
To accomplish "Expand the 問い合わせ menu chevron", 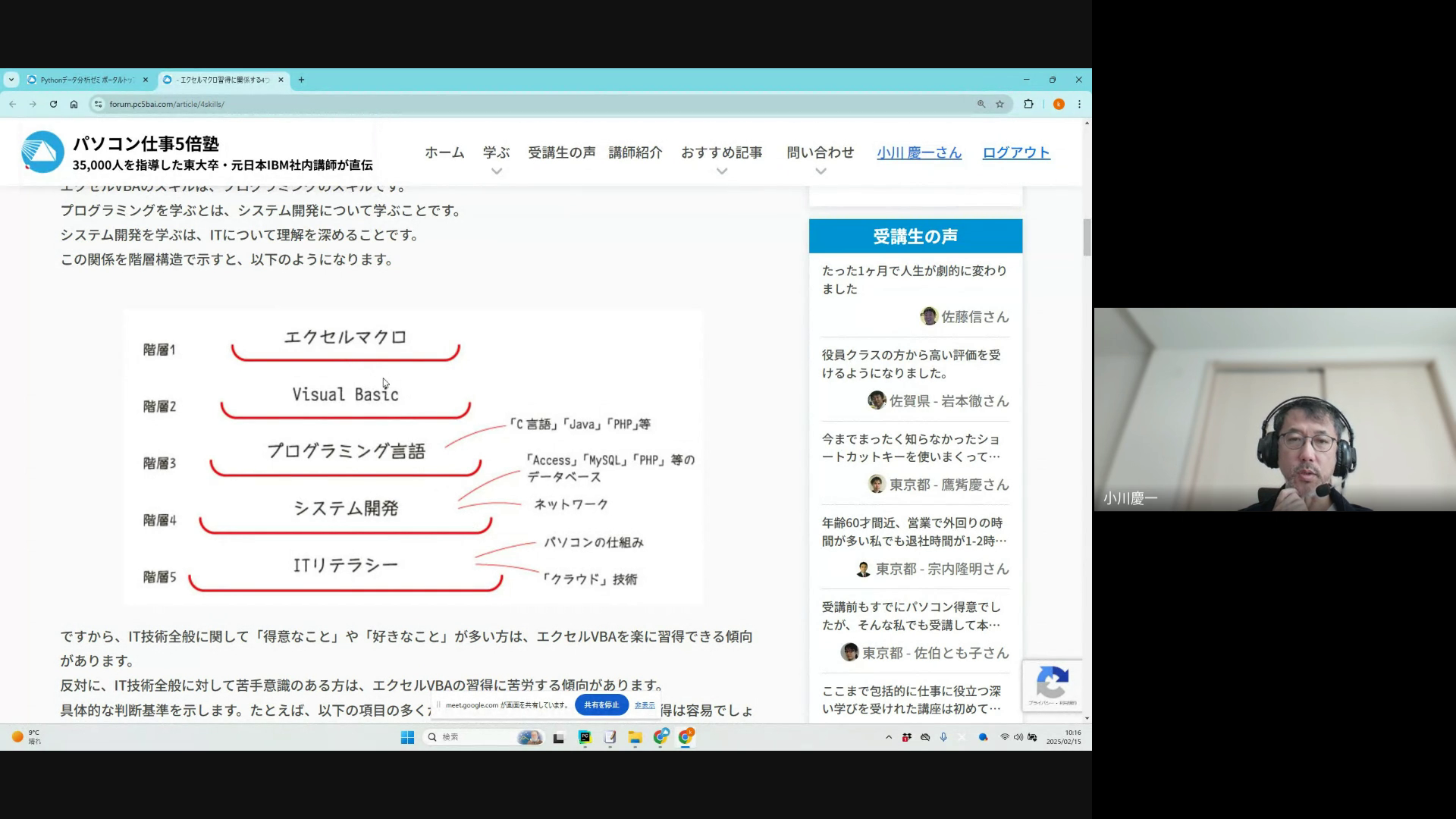I will [x=821, y=171].
